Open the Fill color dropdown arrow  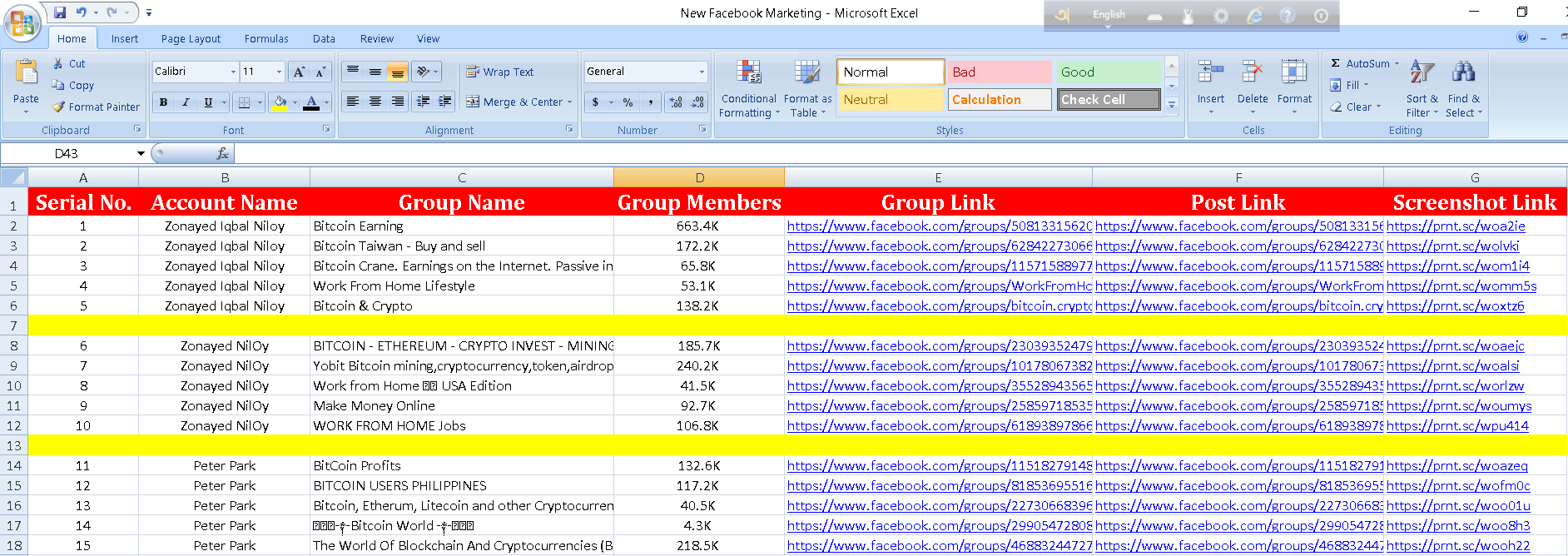coord(295,102)
